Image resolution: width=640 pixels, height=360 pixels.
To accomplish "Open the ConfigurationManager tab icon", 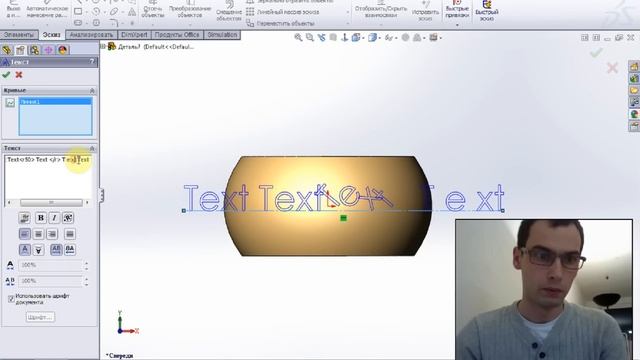I will (x=34, y=50).
